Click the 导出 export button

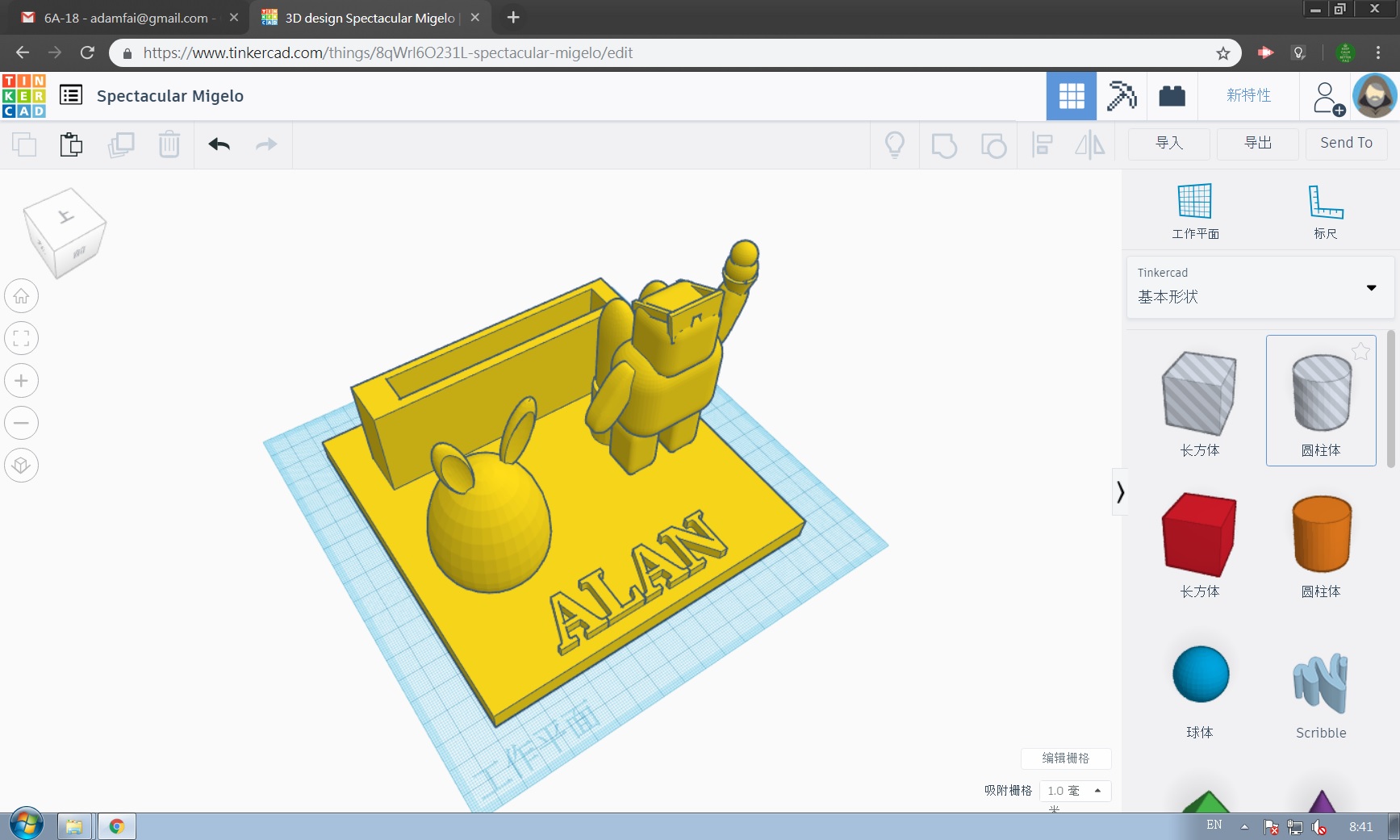(1258, 144)
